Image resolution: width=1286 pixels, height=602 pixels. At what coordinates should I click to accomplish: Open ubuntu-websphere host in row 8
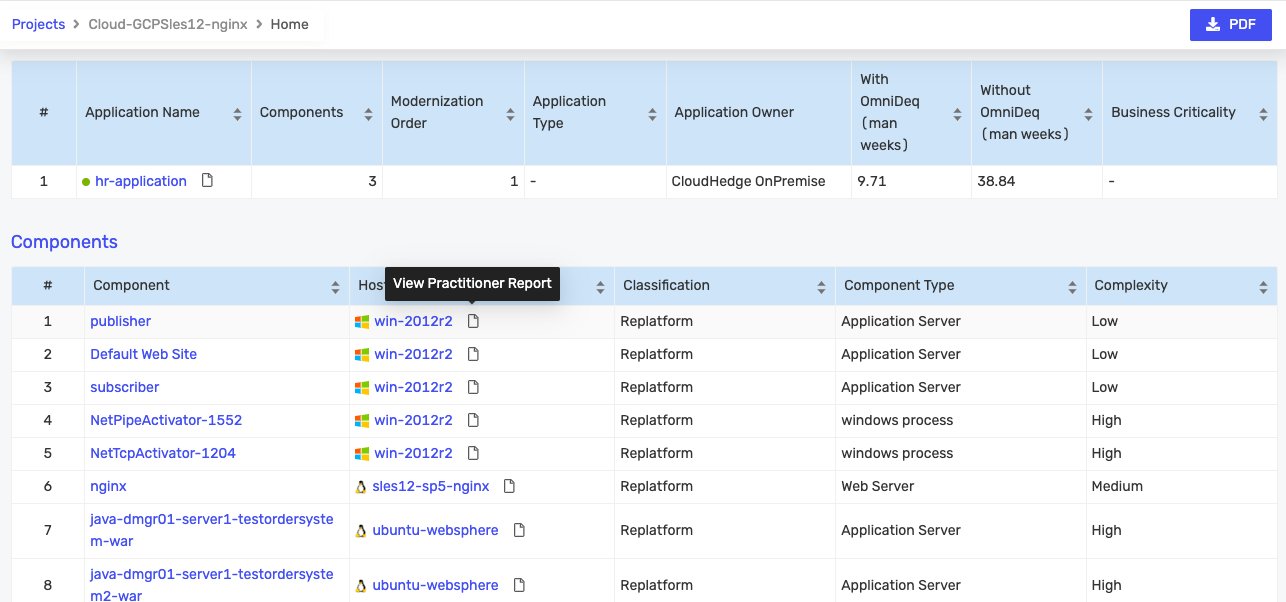(x=435, y=585)
